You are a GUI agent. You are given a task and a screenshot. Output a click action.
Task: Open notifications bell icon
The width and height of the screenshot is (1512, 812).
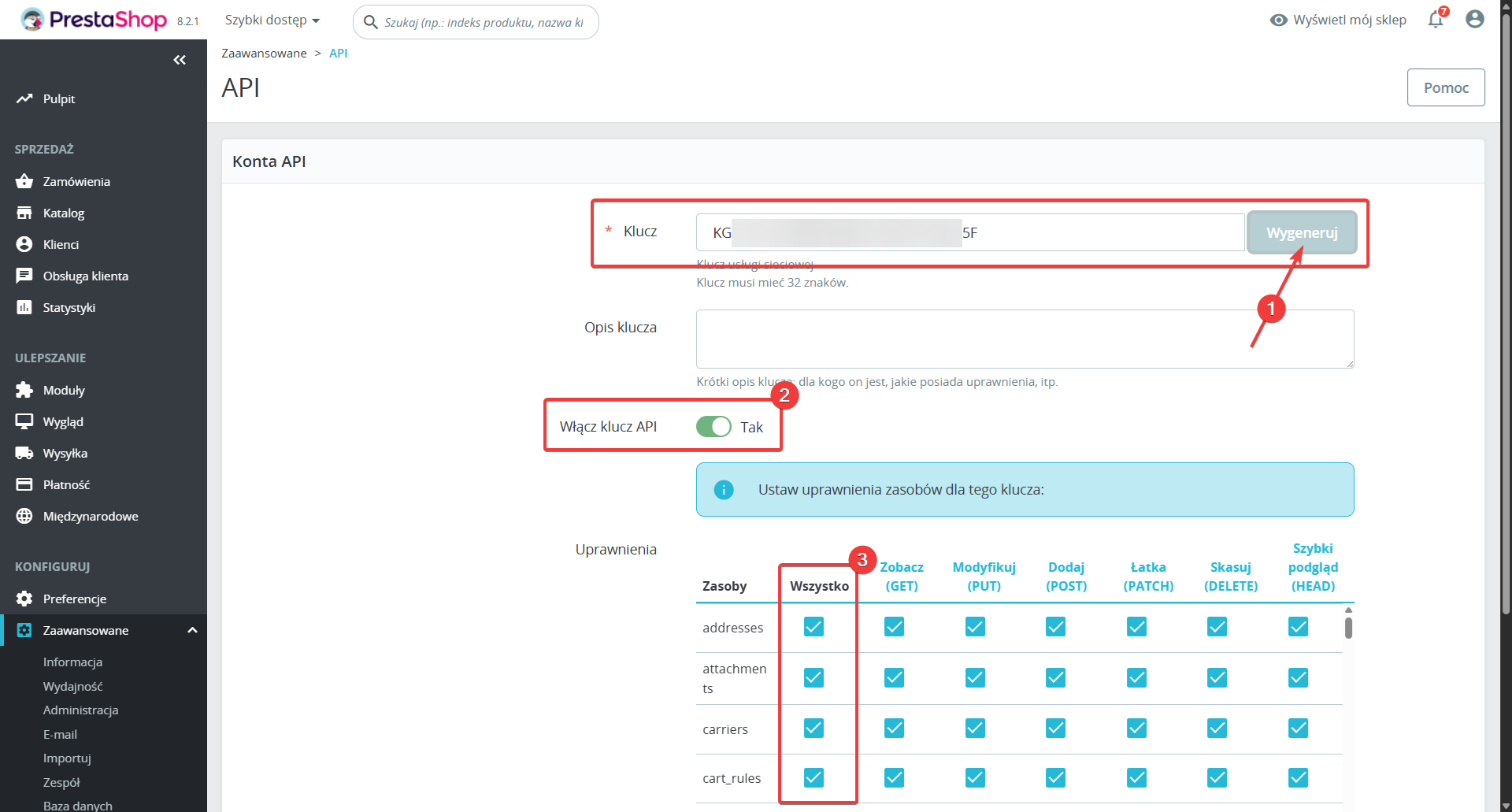coord(1436,20)
